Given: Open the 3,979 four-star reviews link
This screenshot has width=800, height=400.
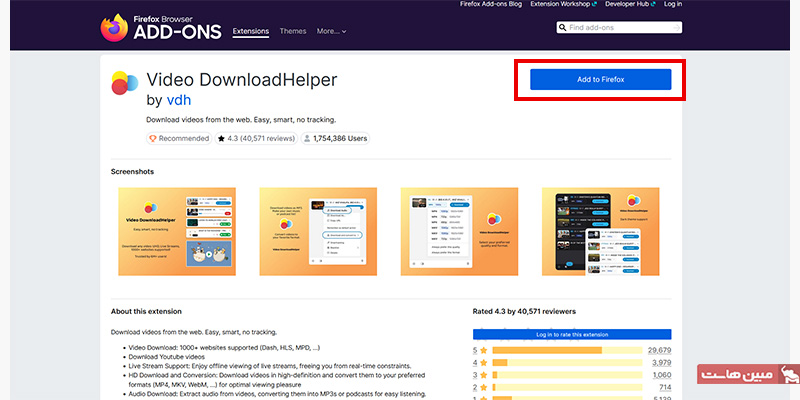Looking at the screenshot, I should point(661,363).
